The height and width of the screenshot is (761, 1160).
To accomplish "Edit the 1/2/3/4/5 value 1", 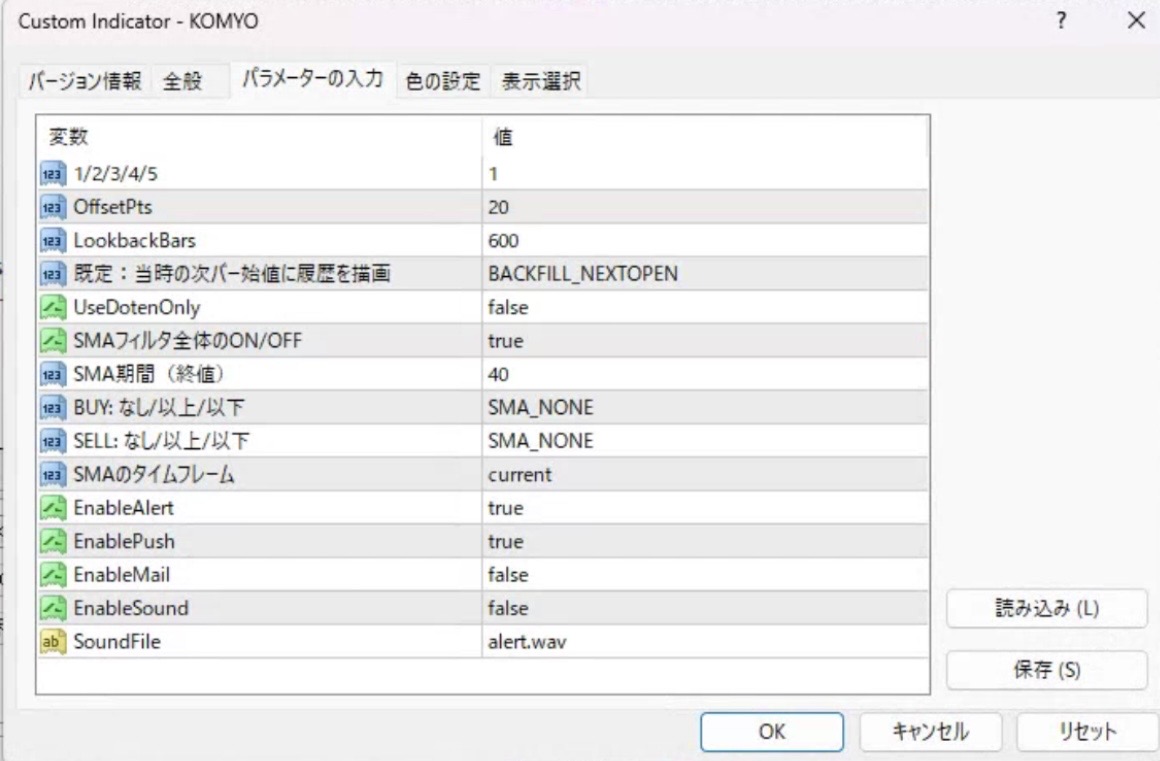I will (705, 174).
